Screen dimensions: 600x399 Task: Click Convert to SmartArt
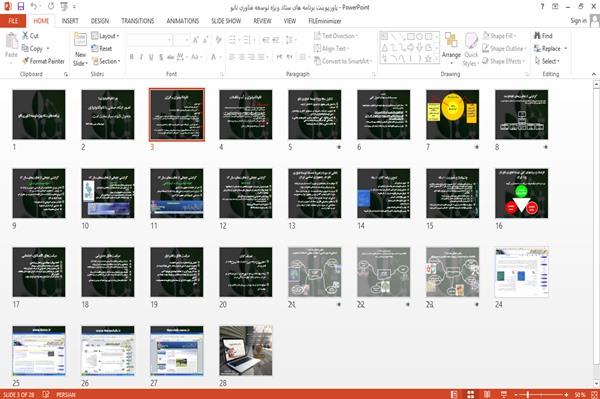(343, 61)
